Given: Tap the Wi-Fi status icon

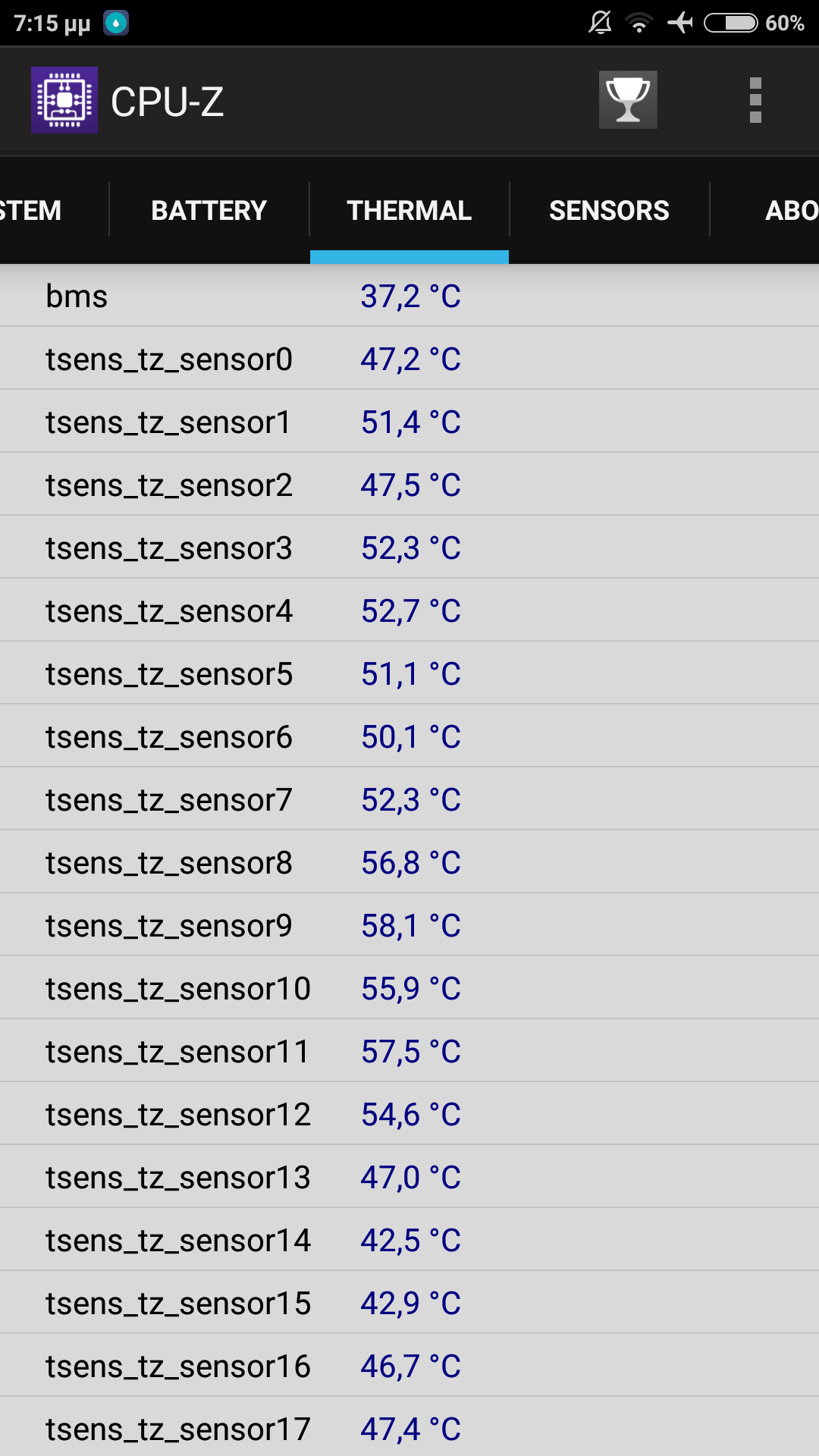Looking at the screenshot, I should (639, 23).
